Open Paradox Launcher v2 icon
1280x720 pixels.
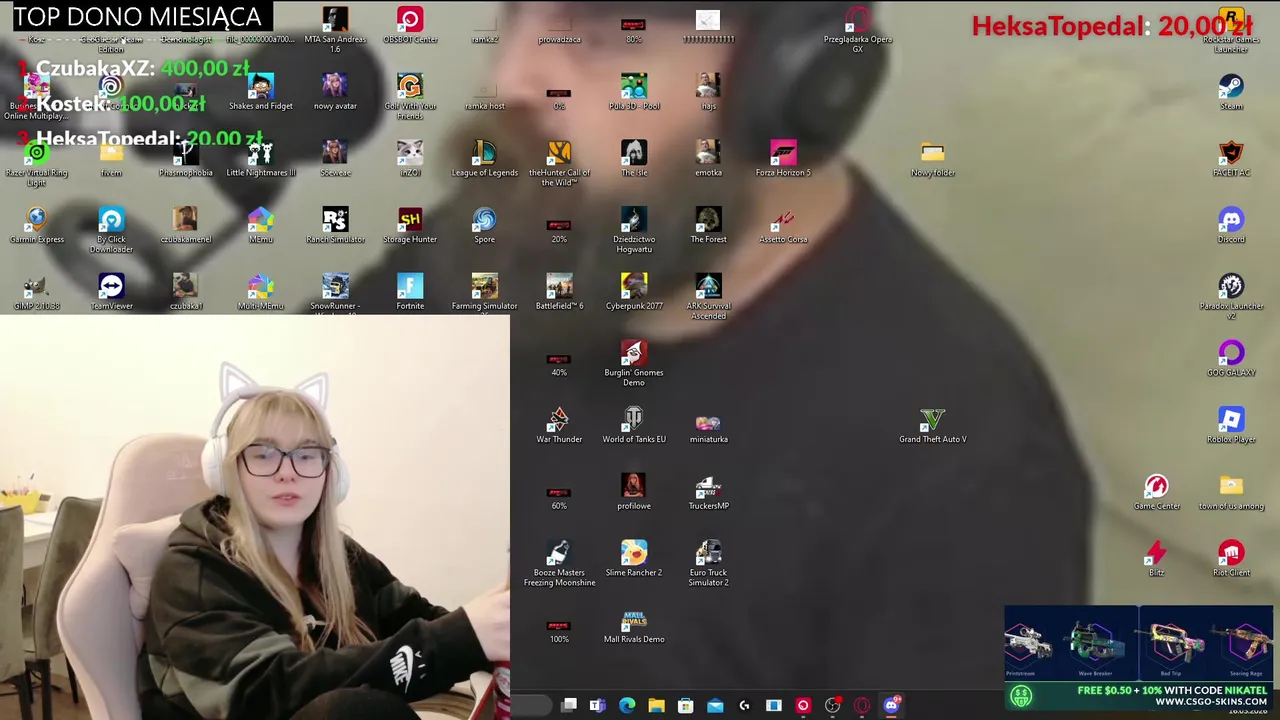tap(1231, 296)
